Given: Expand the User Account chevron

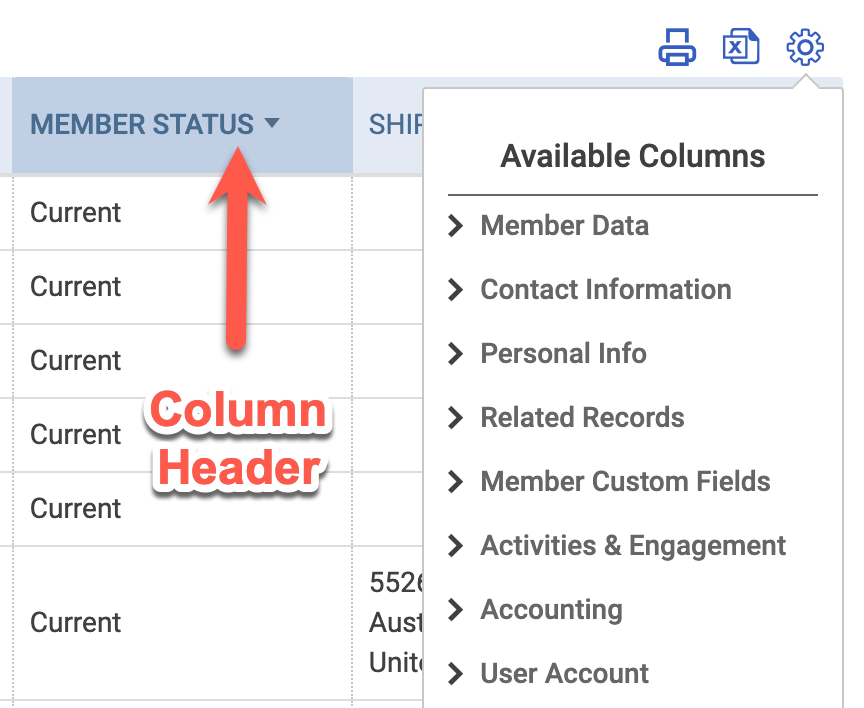Looking at the screenshot, I should (455, 673).
